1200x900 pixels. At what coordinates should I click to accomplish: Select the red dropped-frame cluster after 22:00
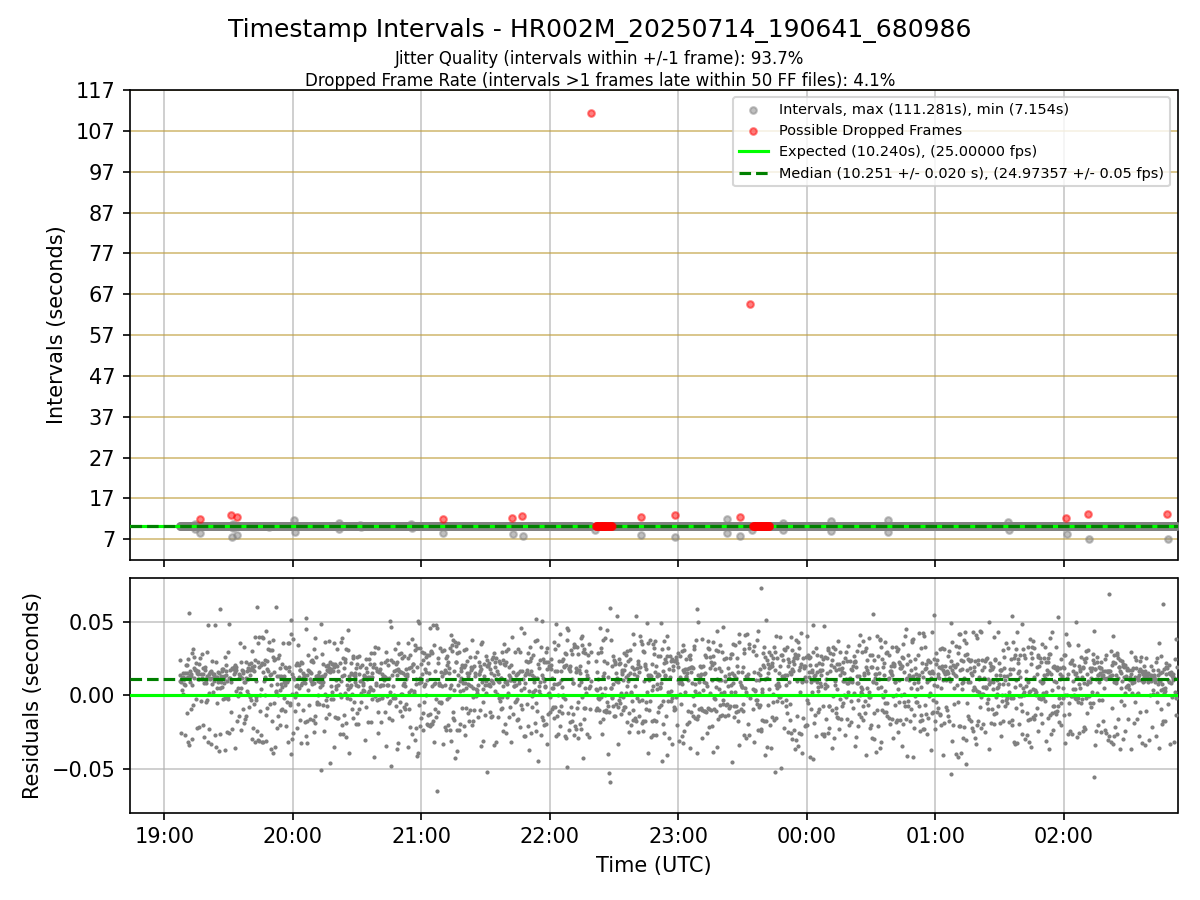click(x=604, y=526)
